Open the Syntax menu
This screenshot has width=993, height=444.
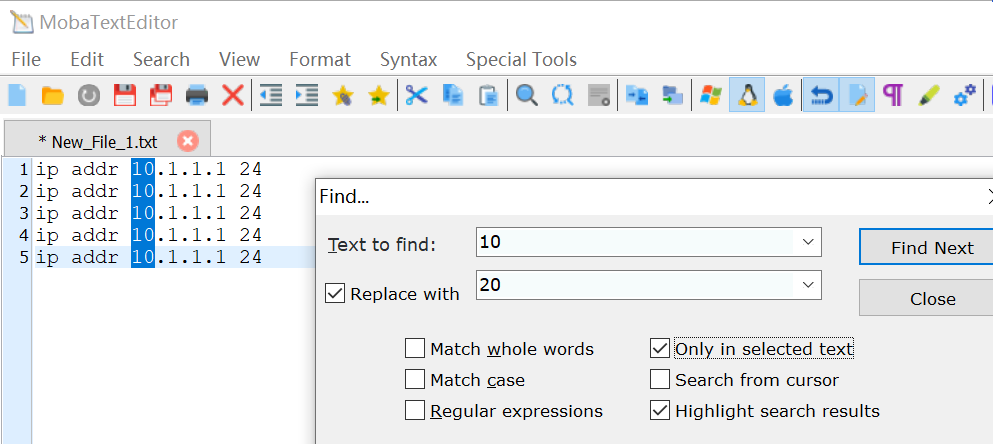(408, 60)
